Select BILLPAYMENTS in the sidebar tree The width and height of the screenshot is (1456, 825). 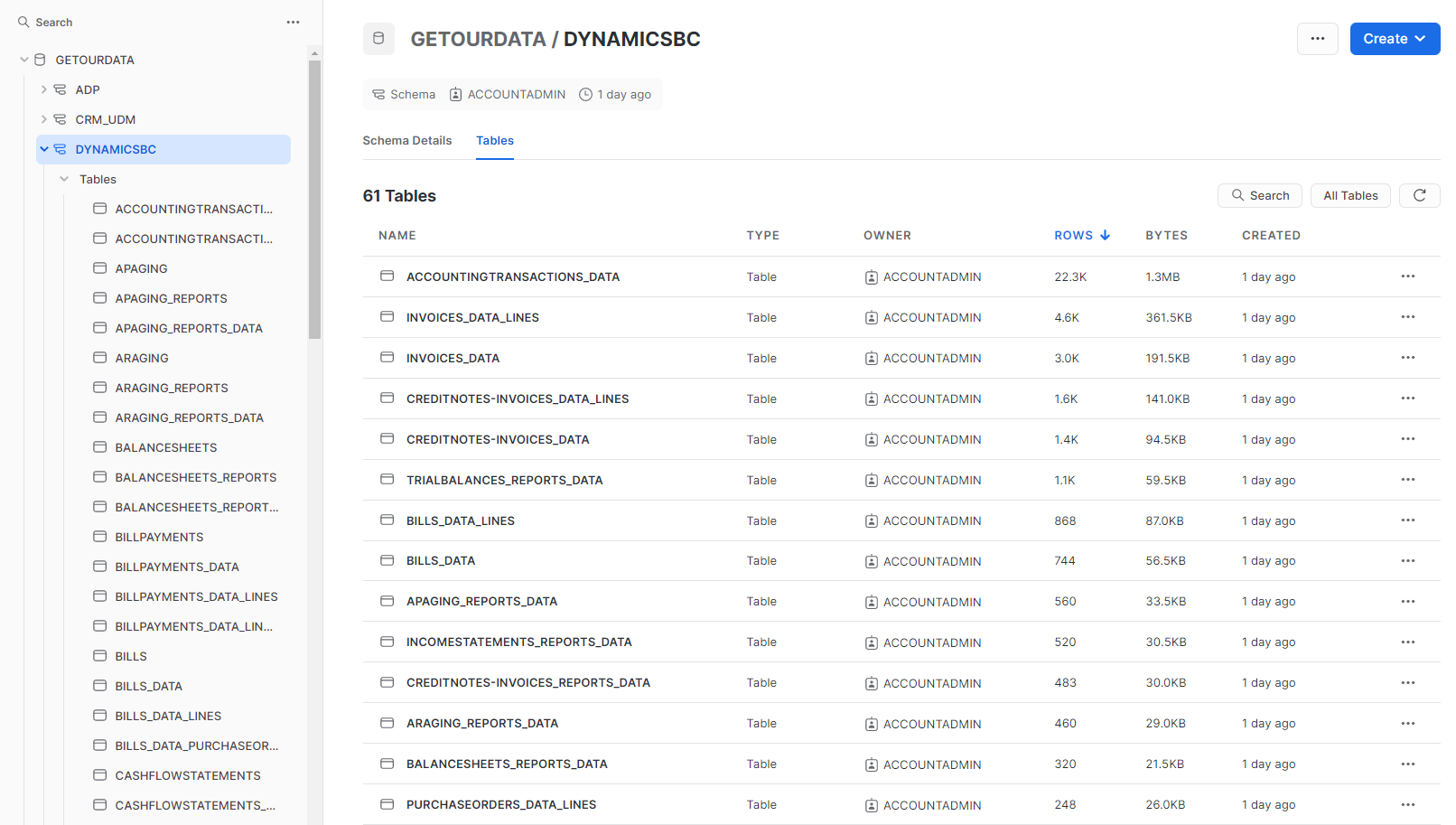pyautogui.click(x=159, y=537)
